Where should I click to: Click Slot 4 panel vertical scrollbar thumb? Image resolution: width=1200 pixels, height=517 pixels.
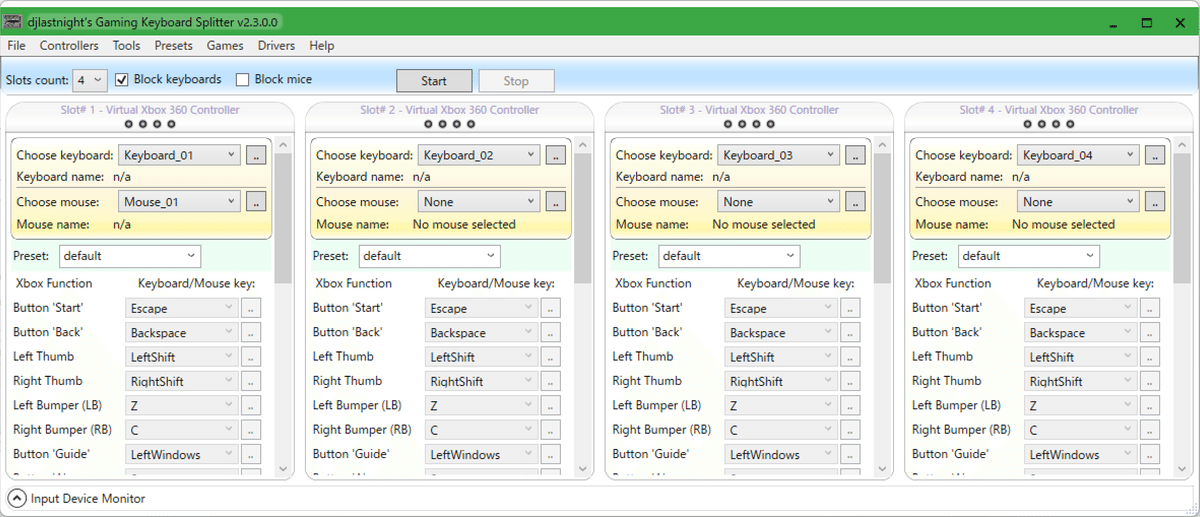pyautogui.click(x=1182, y=218)
